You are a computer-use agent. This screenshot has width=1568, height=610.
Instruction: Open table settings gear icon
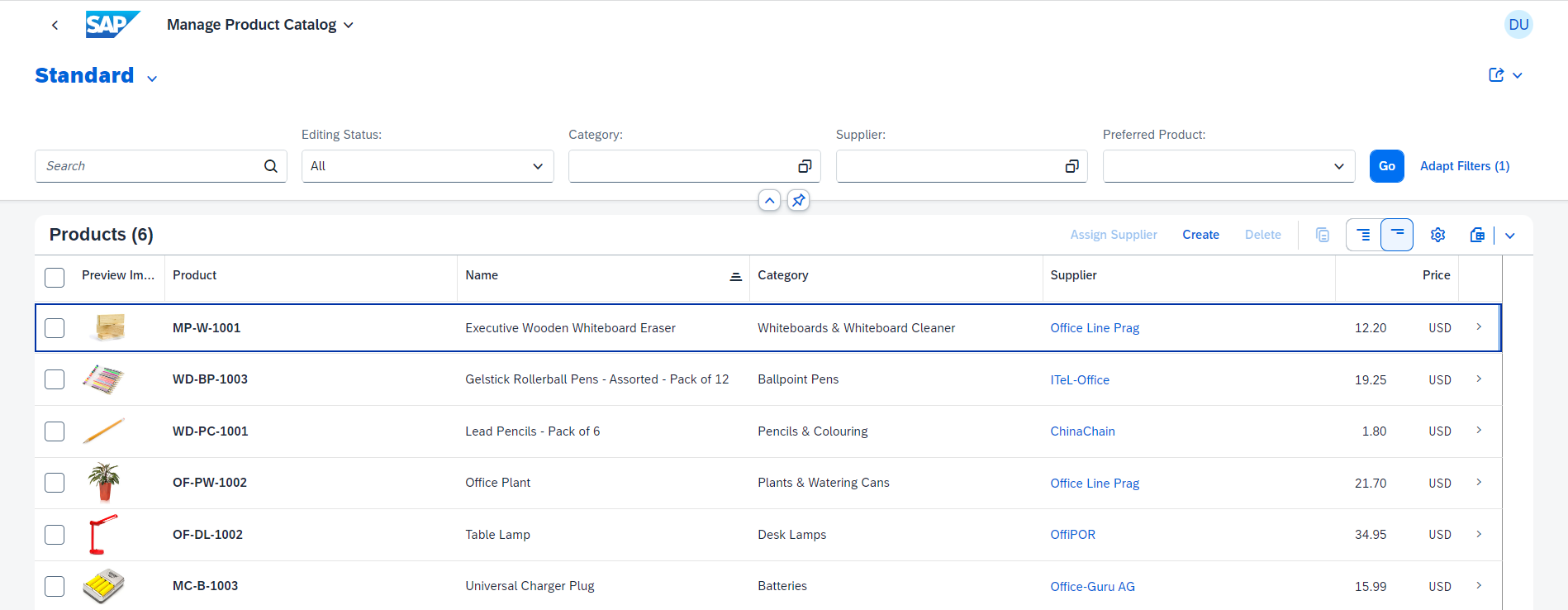pyautogui.click(x=1437, y=235)
